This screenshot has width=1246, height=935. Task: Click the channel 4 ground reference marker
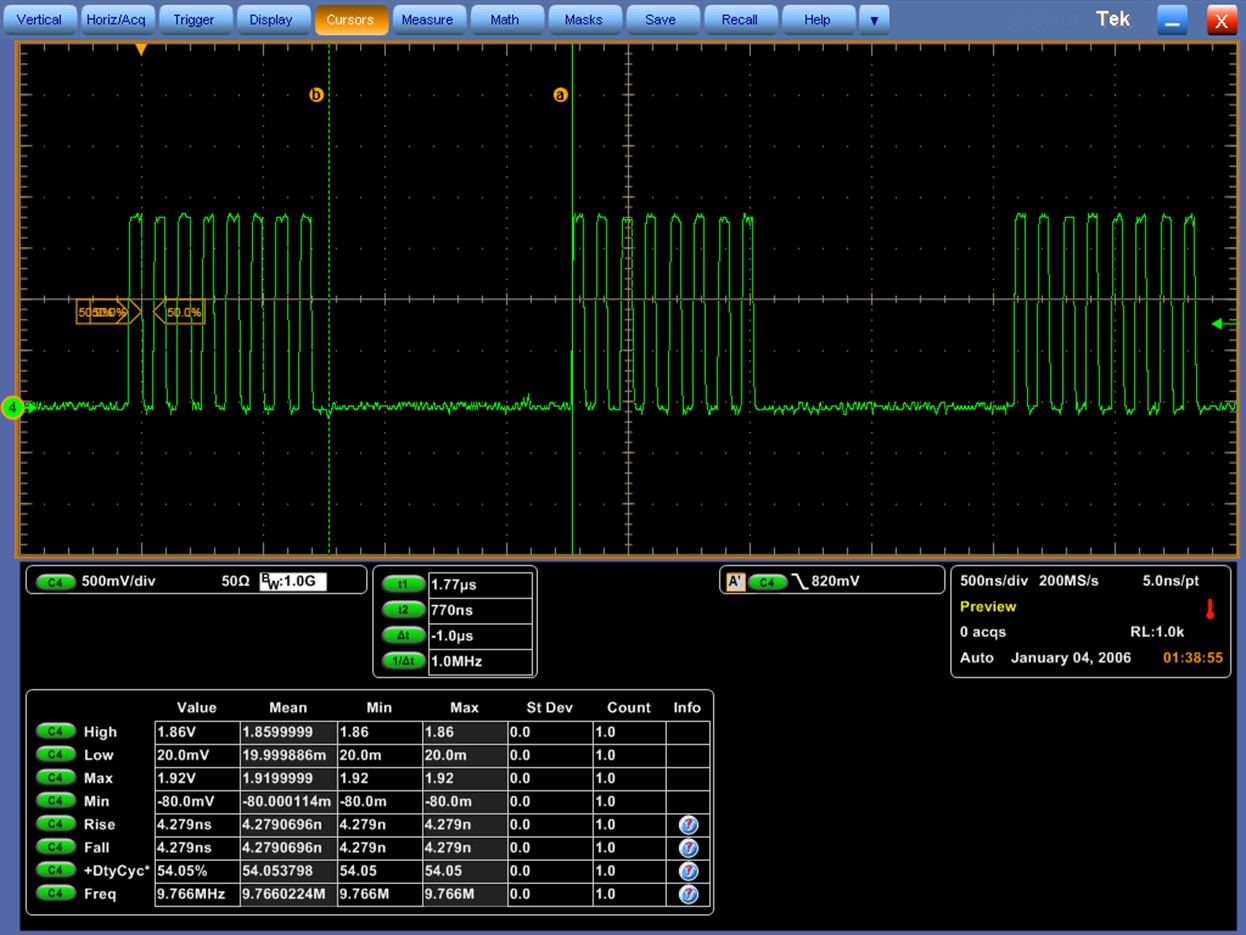coord(13,408)
